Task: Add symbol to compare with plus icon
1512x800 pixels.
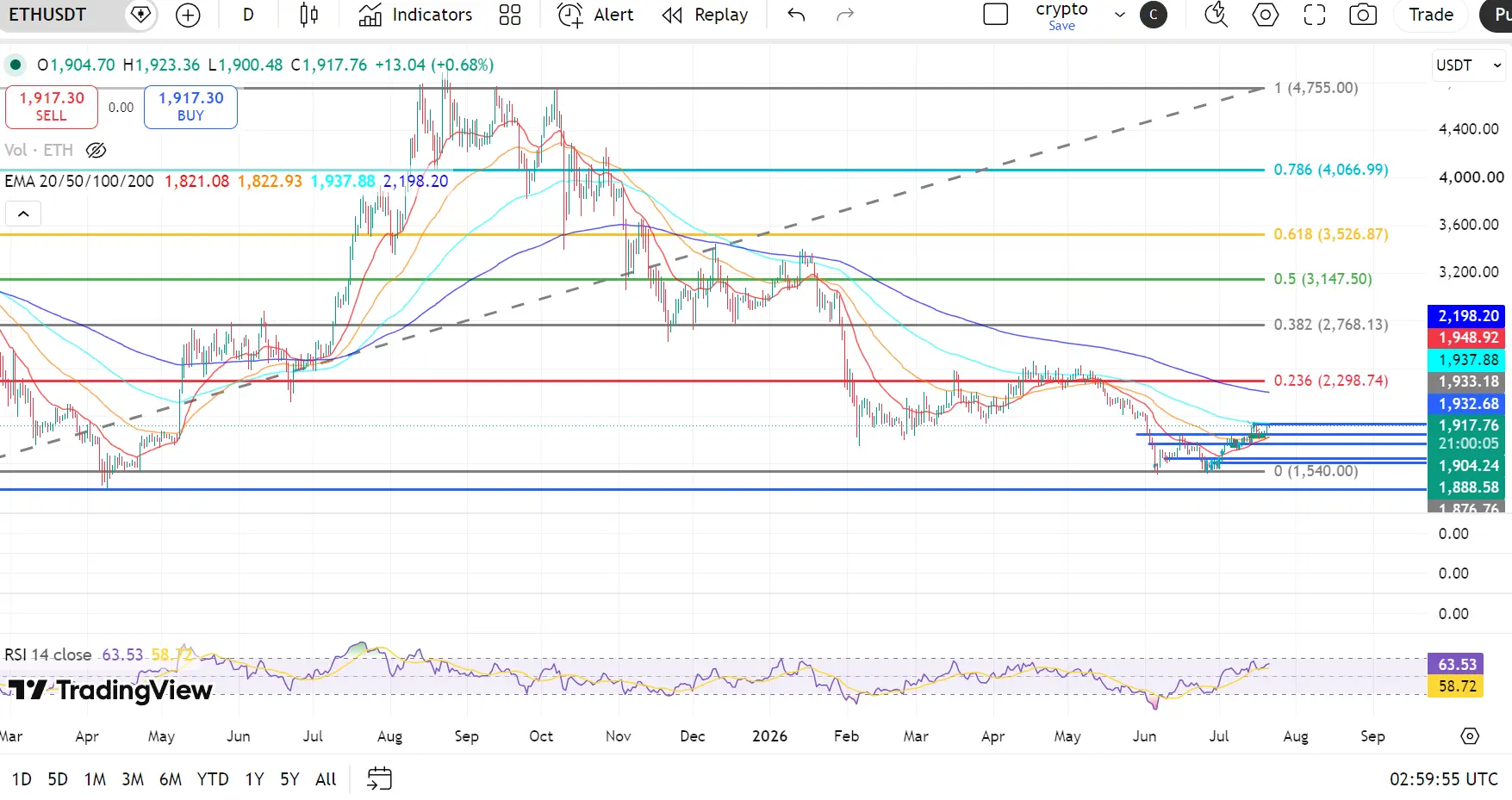Action: coord(188,15)
